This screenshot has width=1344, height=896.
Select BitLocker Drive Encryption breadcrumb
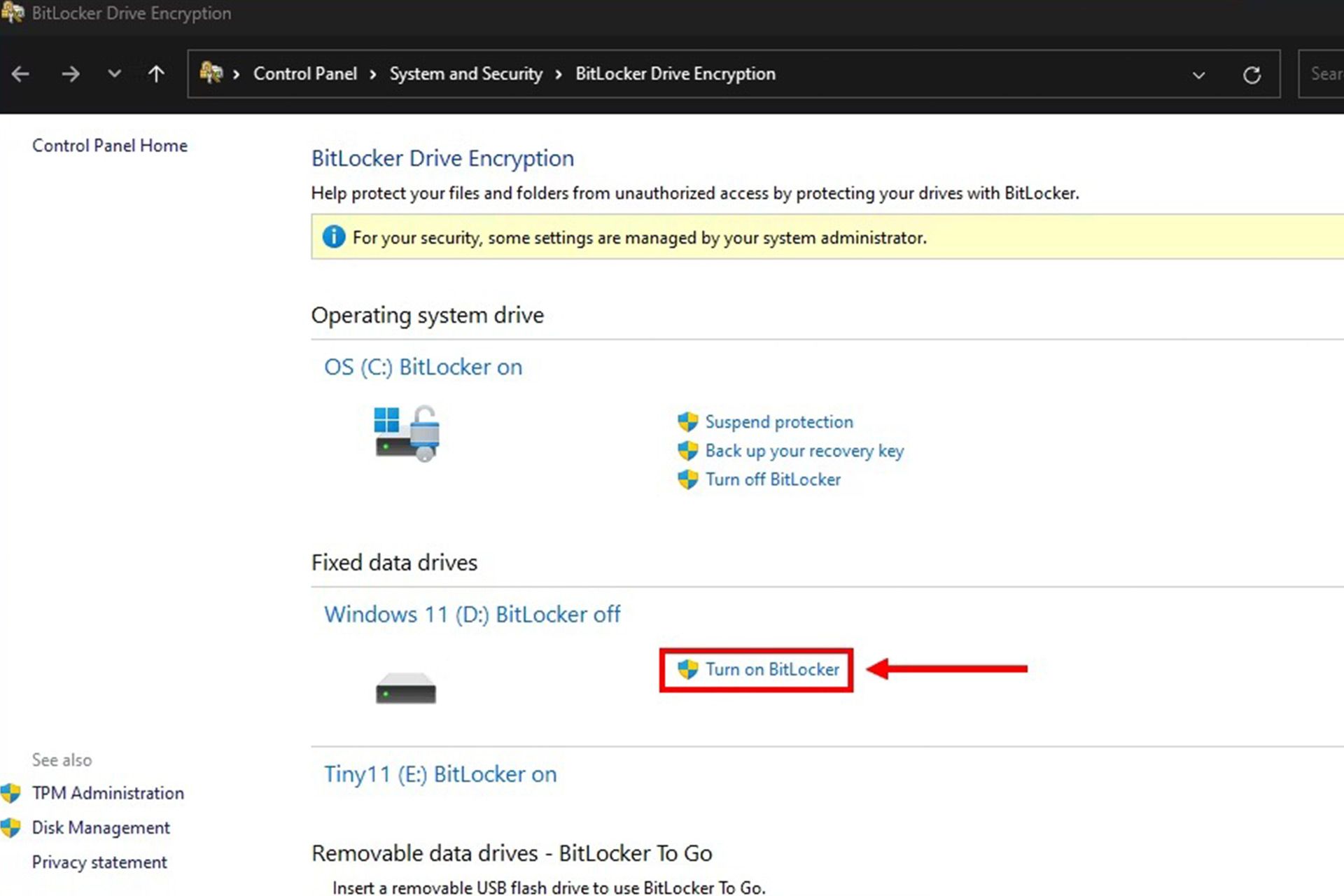pos(675,73)
